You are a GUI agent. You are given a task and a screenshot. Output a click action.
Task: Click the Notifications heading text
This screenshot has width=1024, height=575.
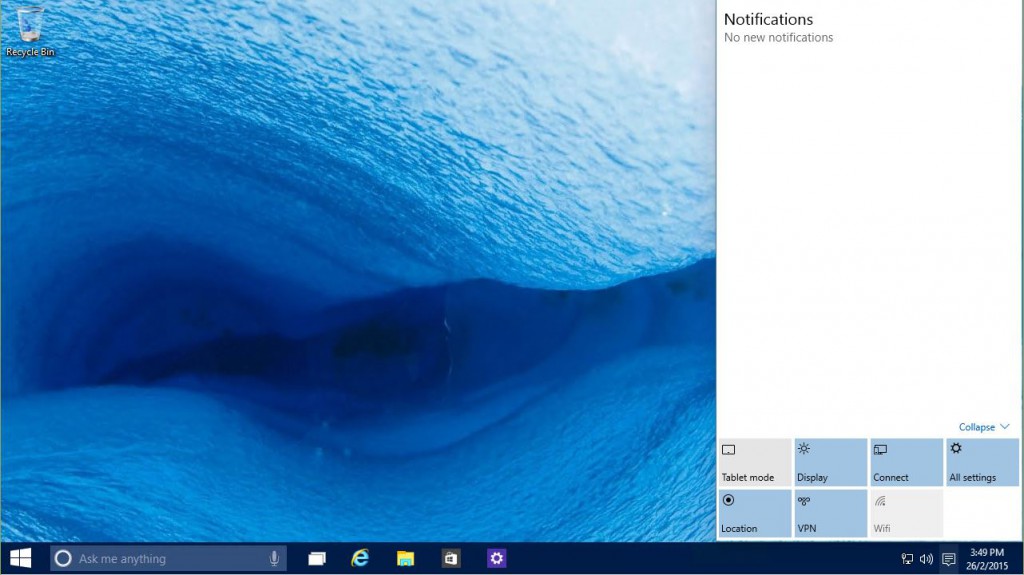pos(768,20)
